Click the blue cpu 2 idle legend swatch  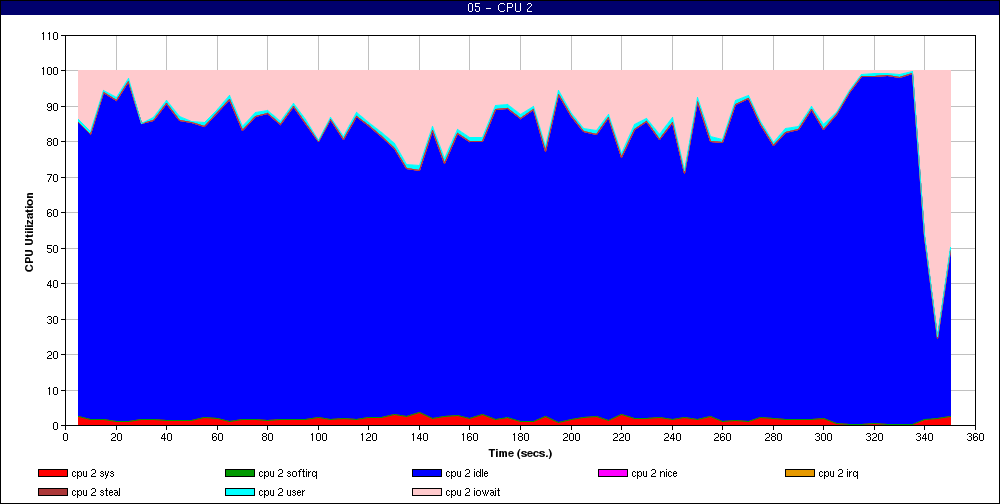click(x=427, y=473)
